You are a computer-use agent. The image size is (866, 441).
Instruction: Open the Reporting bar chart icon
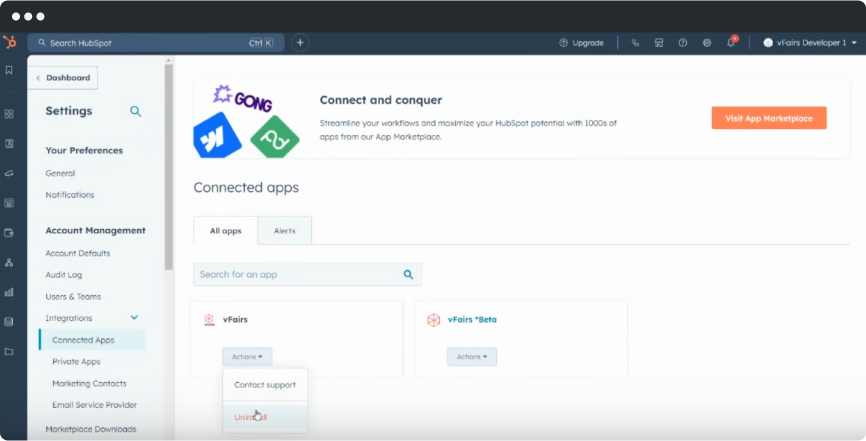pyautogui.click(x=9, y=292)
